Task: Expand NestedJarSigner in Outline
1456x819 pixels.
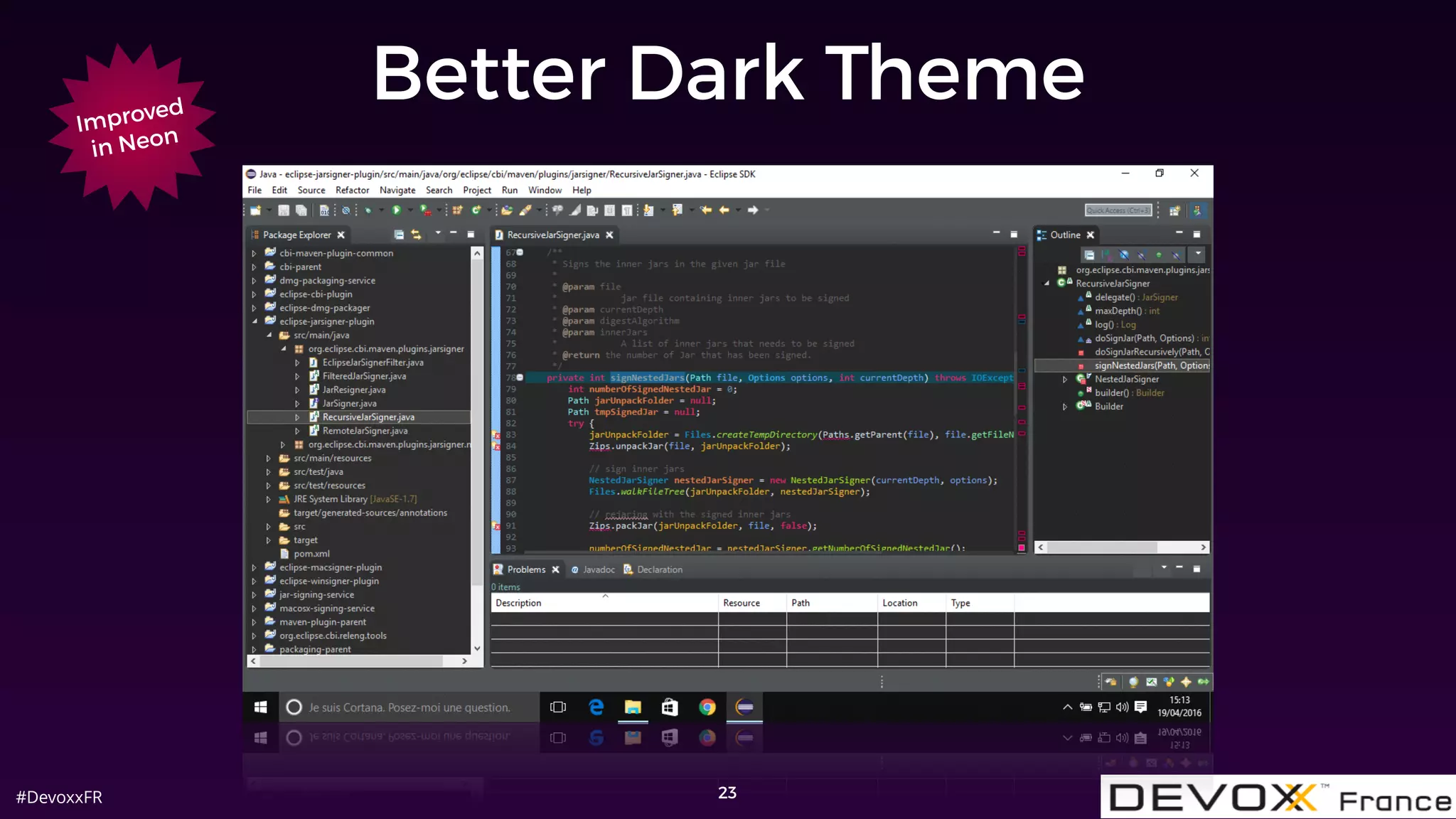Action: tap(1064, 380)
